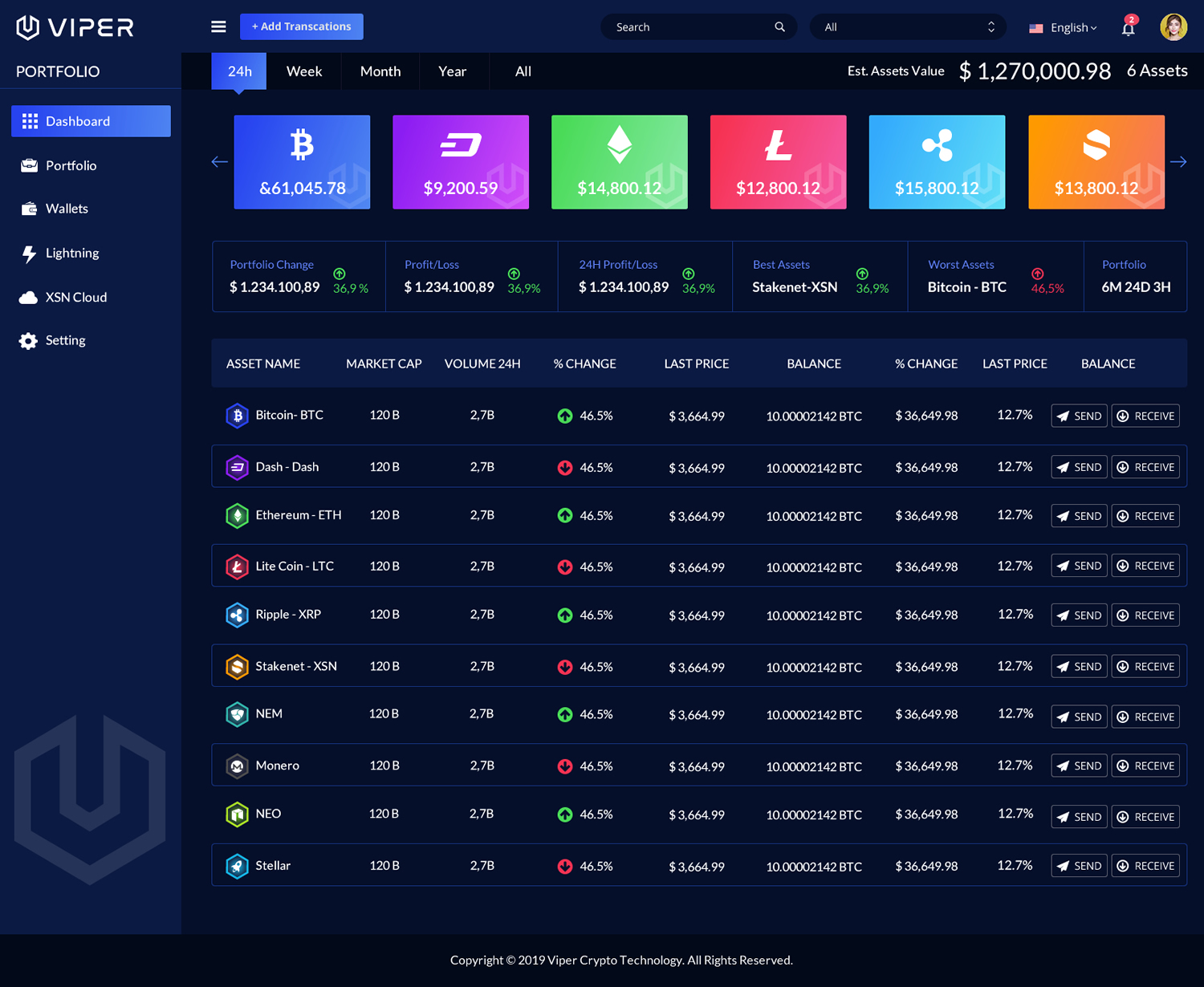The image size is (1204, 987).
Task: Click the Bitcoin coin icon in table
Action: [x=237, y=416]
